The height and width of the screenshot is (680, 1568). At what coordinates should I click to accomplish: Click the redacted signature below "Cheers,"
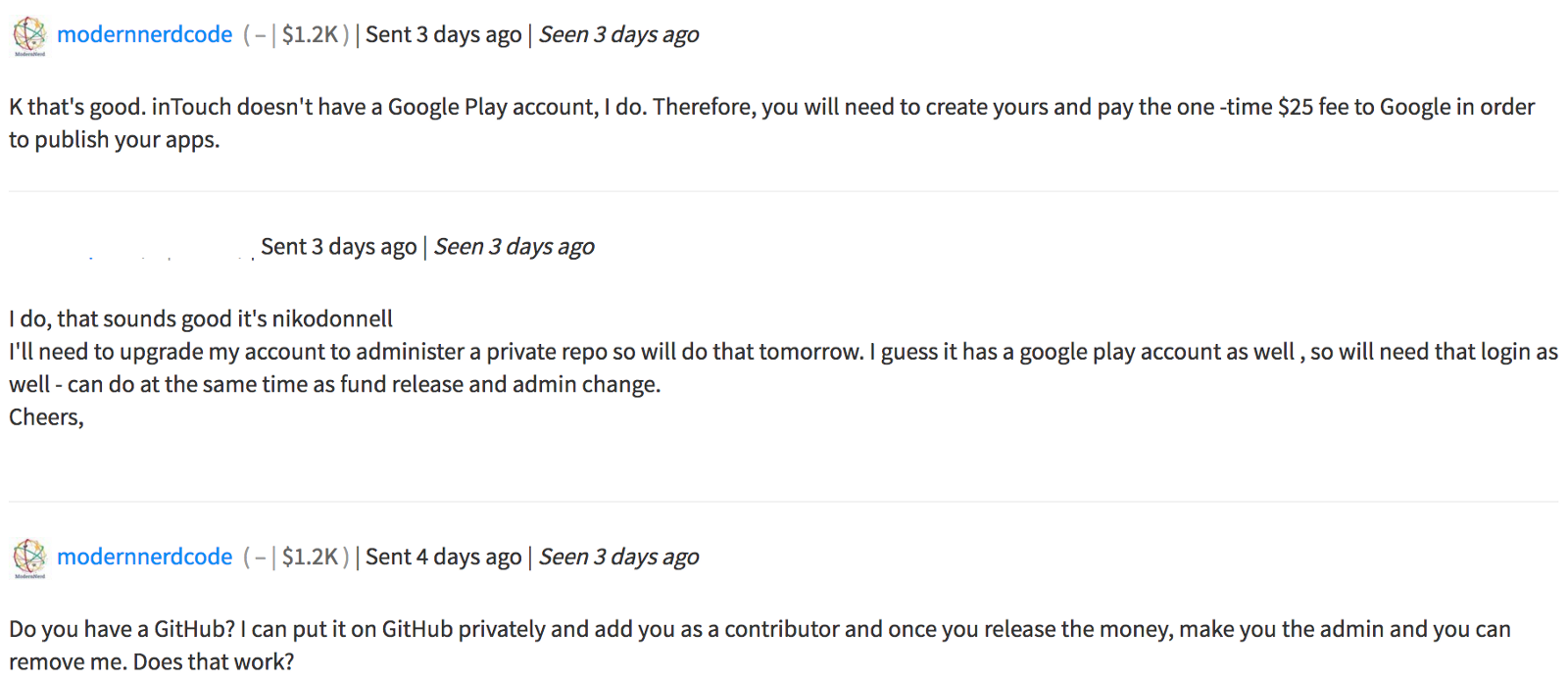(x=29, y=448)
